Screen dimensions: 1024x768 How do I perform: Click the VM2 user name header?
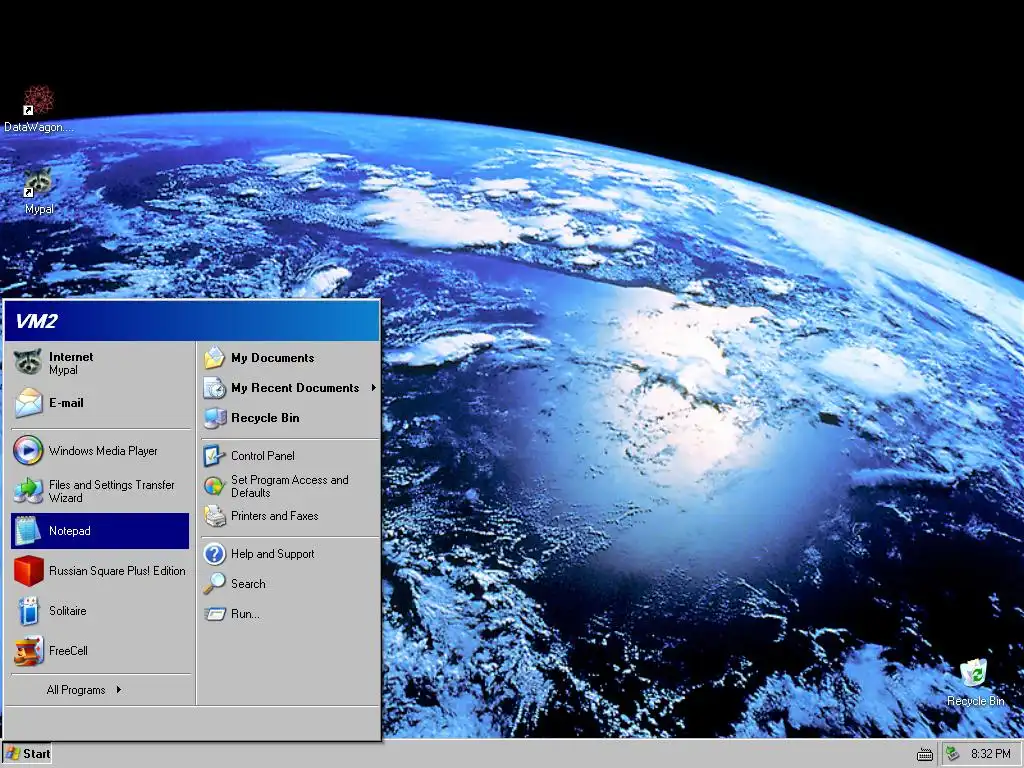click(x=37, y=321)
